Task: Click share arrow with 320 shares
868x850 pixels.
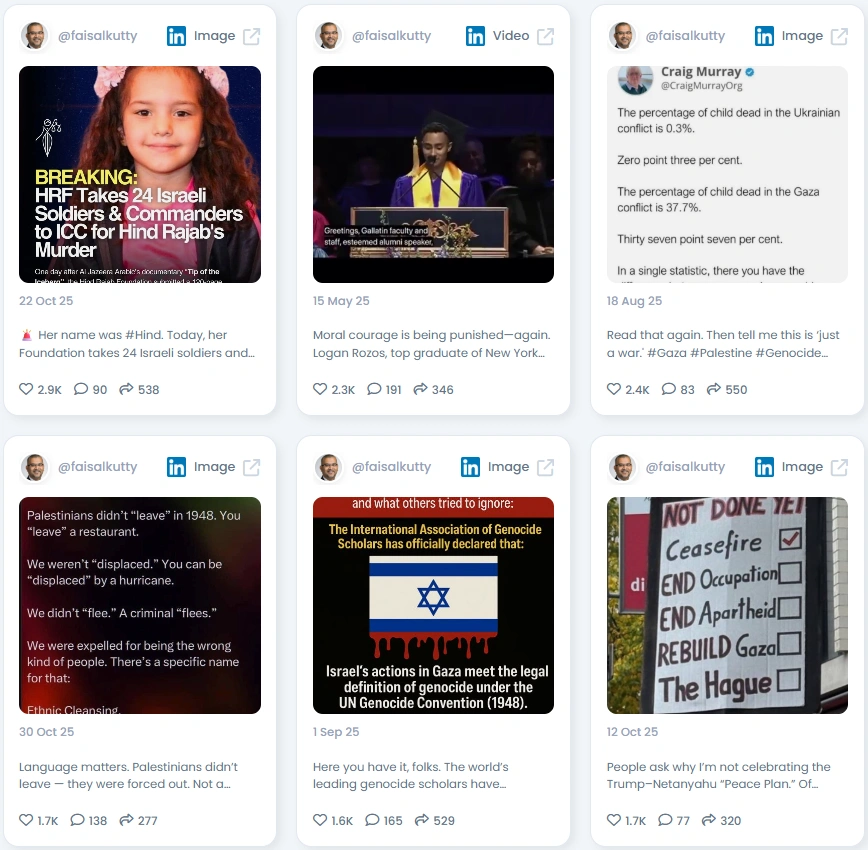Action: click(709, 820)
